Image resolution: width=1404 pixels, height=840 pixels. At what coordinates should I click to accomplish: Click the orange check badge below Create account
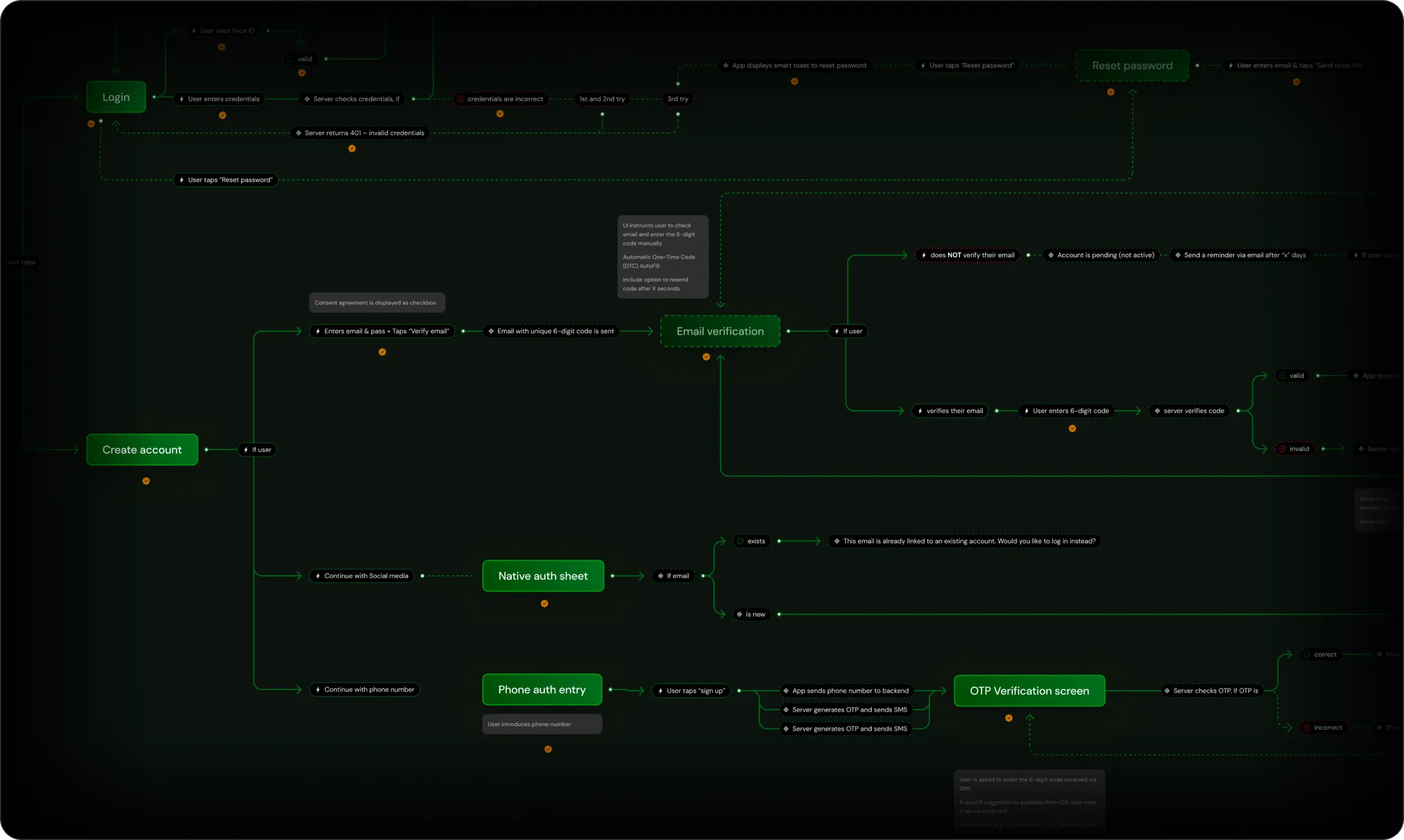(146, 481)
